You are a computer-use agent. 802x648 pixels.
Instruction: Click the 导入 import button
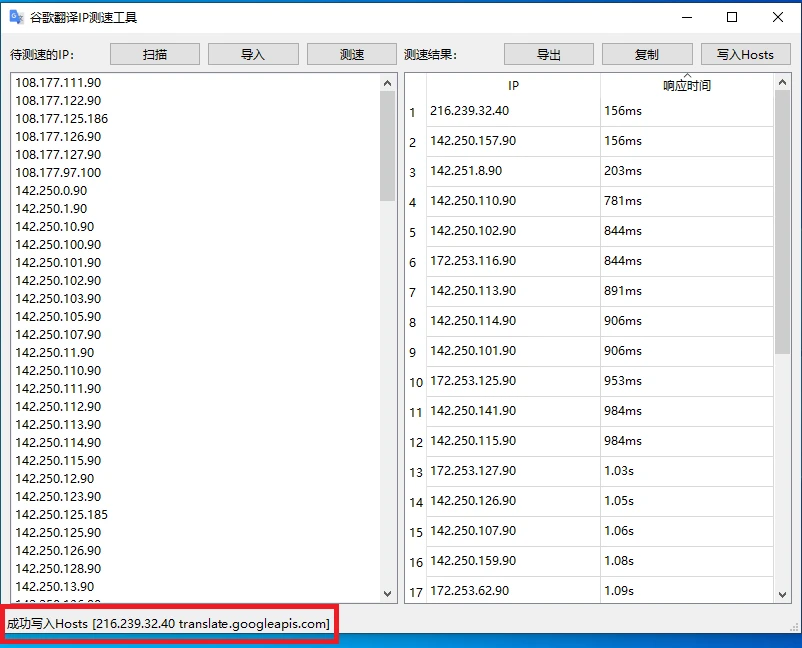coord(253,54)
